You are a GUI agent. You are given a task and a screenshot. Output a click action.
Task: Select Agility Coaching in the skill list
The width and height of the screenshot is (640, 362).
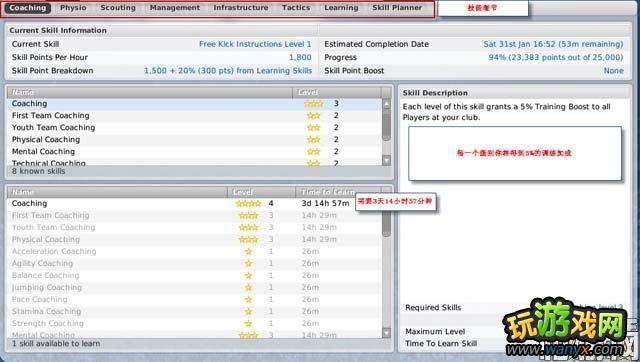195,263
